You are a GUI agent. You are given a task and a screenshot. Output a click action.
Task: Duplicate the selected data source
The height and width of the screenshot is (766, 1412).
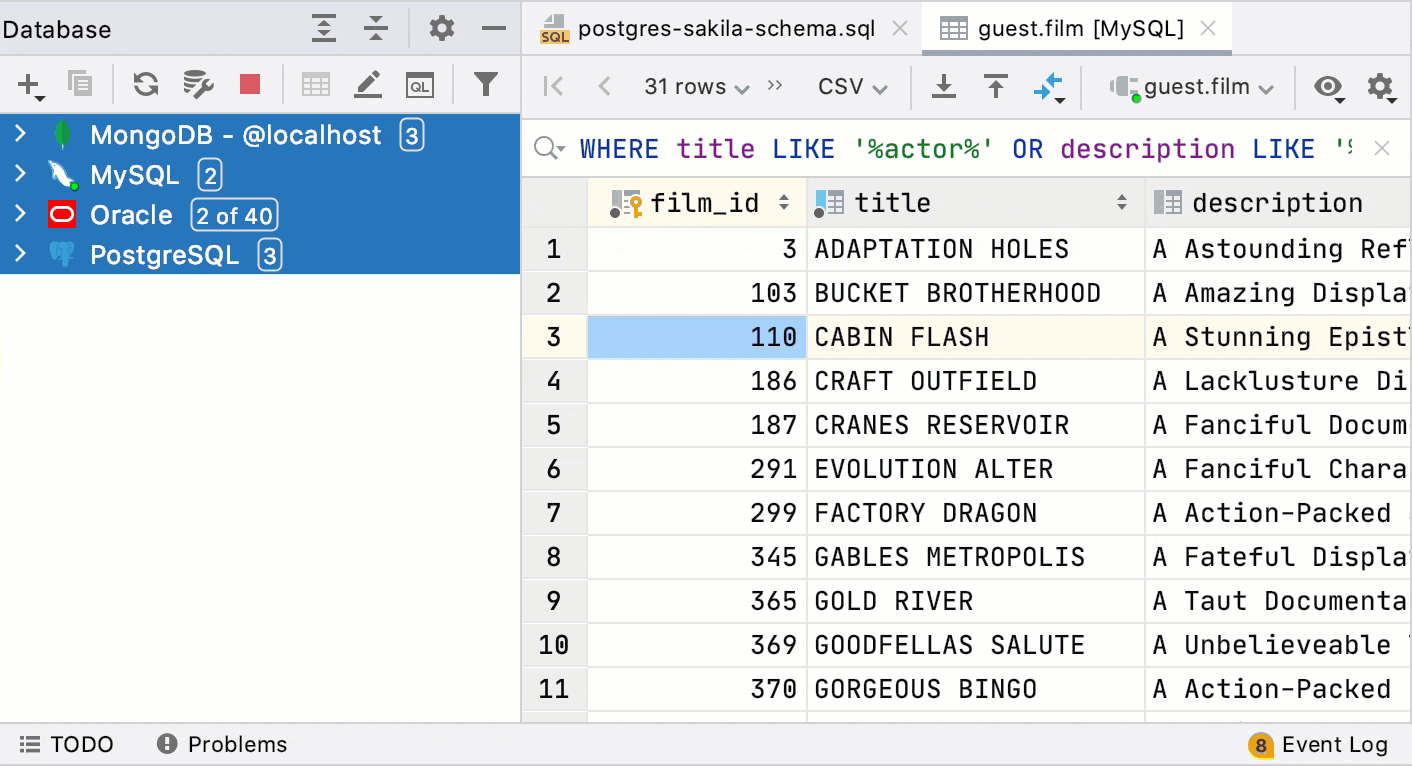81,84
